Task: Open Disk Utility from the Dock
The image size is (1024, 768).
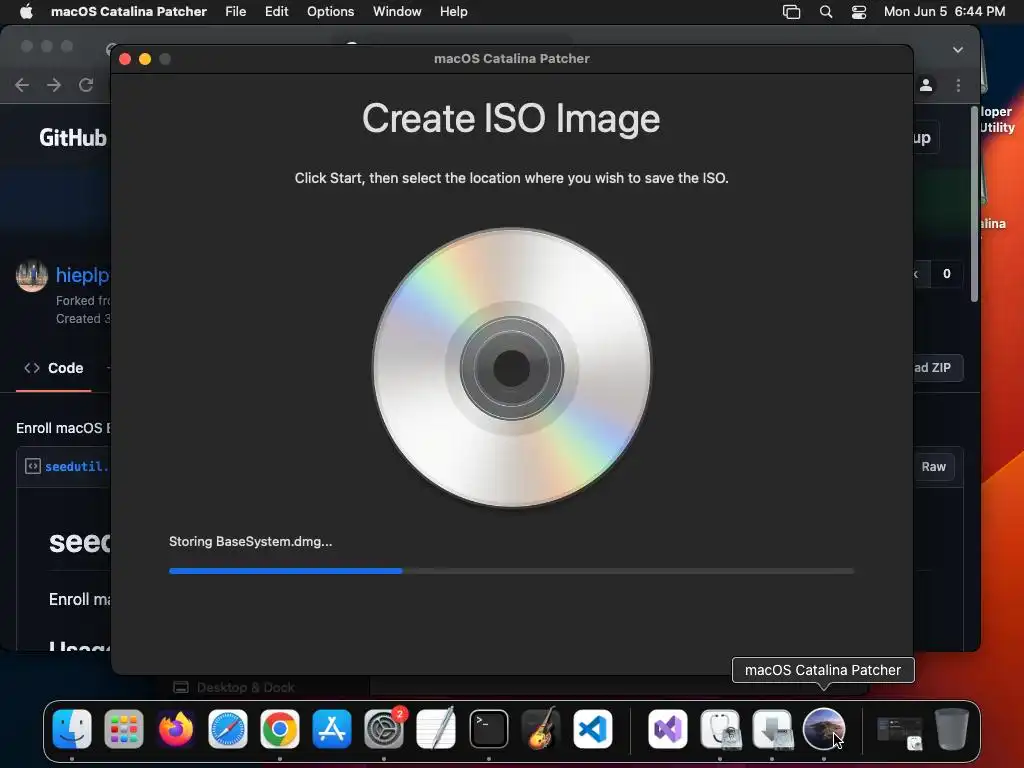Action: pyautogui.click(x=720, y=729)
